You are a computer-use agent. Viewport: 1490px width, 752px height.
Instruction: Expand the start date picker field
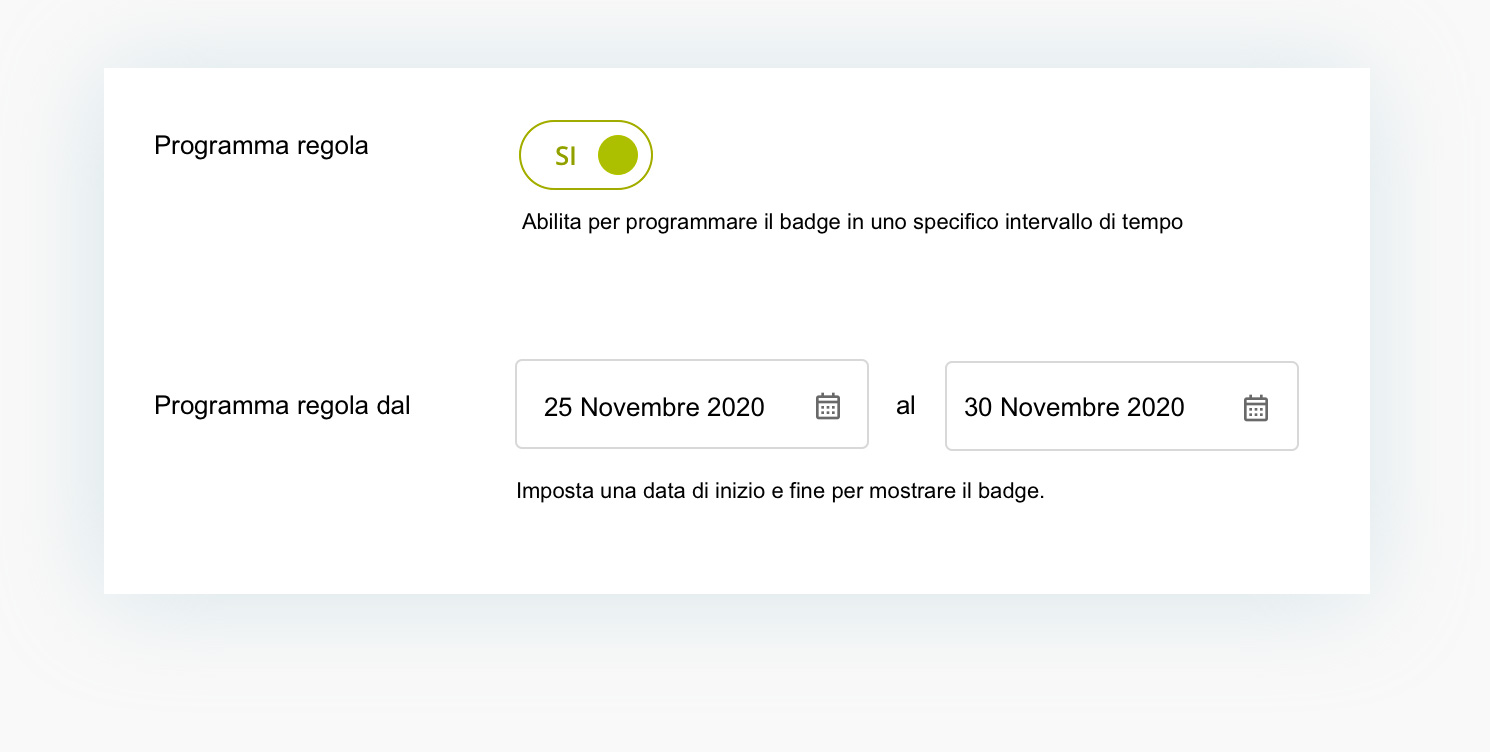(692, 404)
